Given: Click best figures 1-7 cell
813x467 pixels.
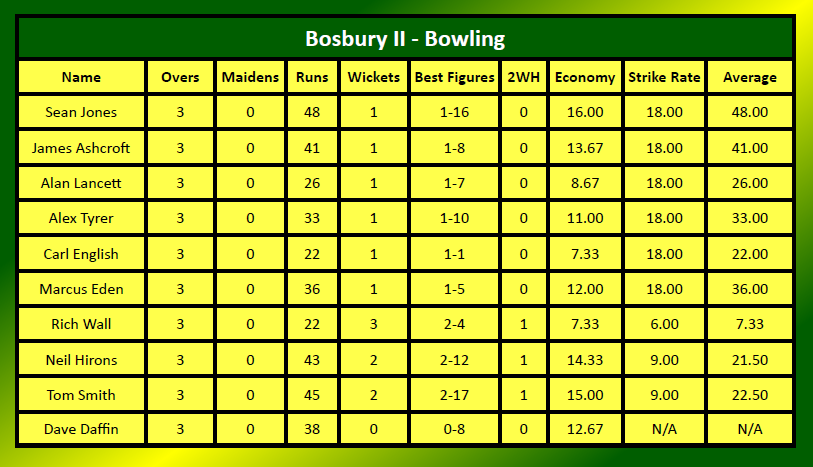Looking at the screenshot, I should [455, 183].
